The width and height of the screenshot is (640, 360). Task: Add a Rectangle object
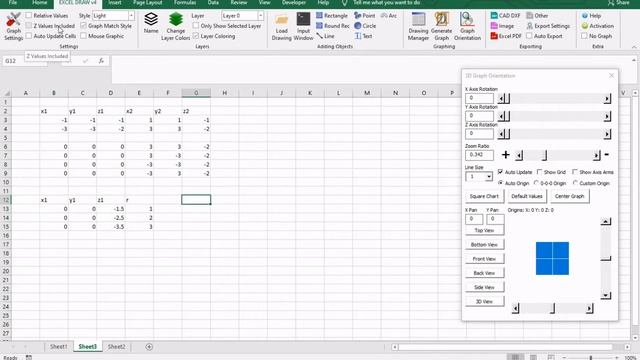tap(332, 16)
